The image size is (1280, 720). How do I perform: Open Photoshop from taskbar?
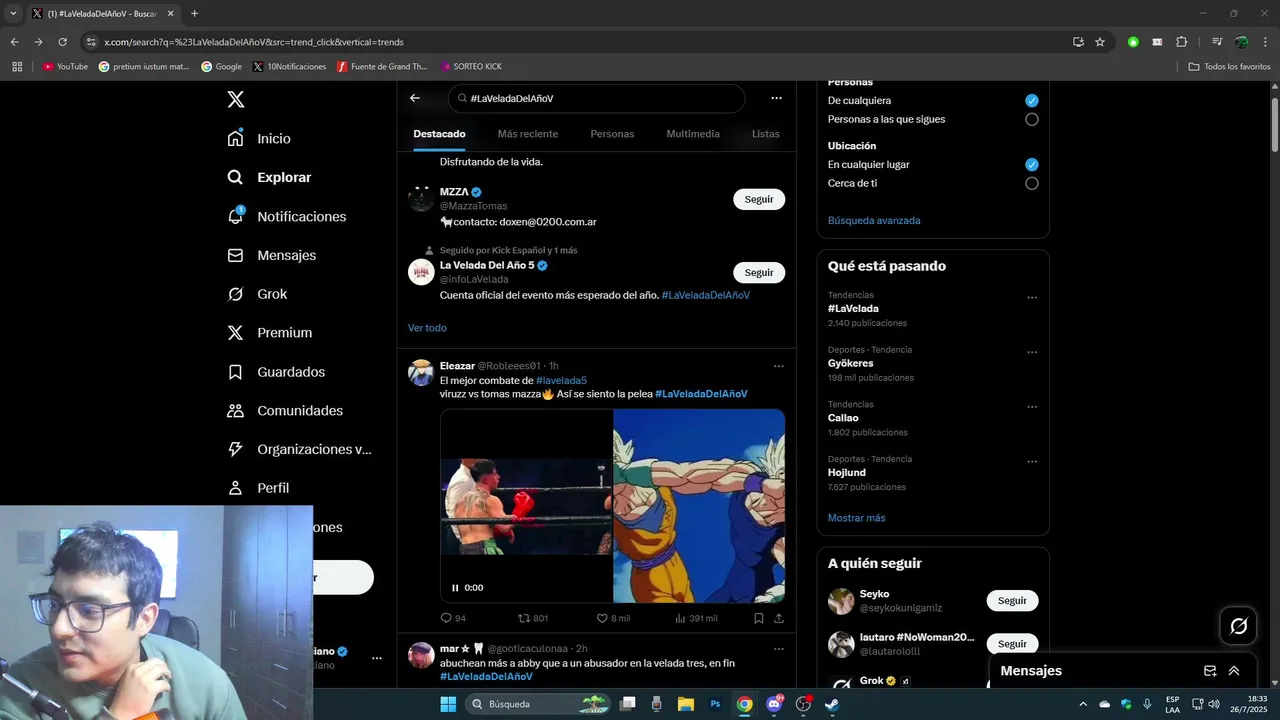[715, 704]
